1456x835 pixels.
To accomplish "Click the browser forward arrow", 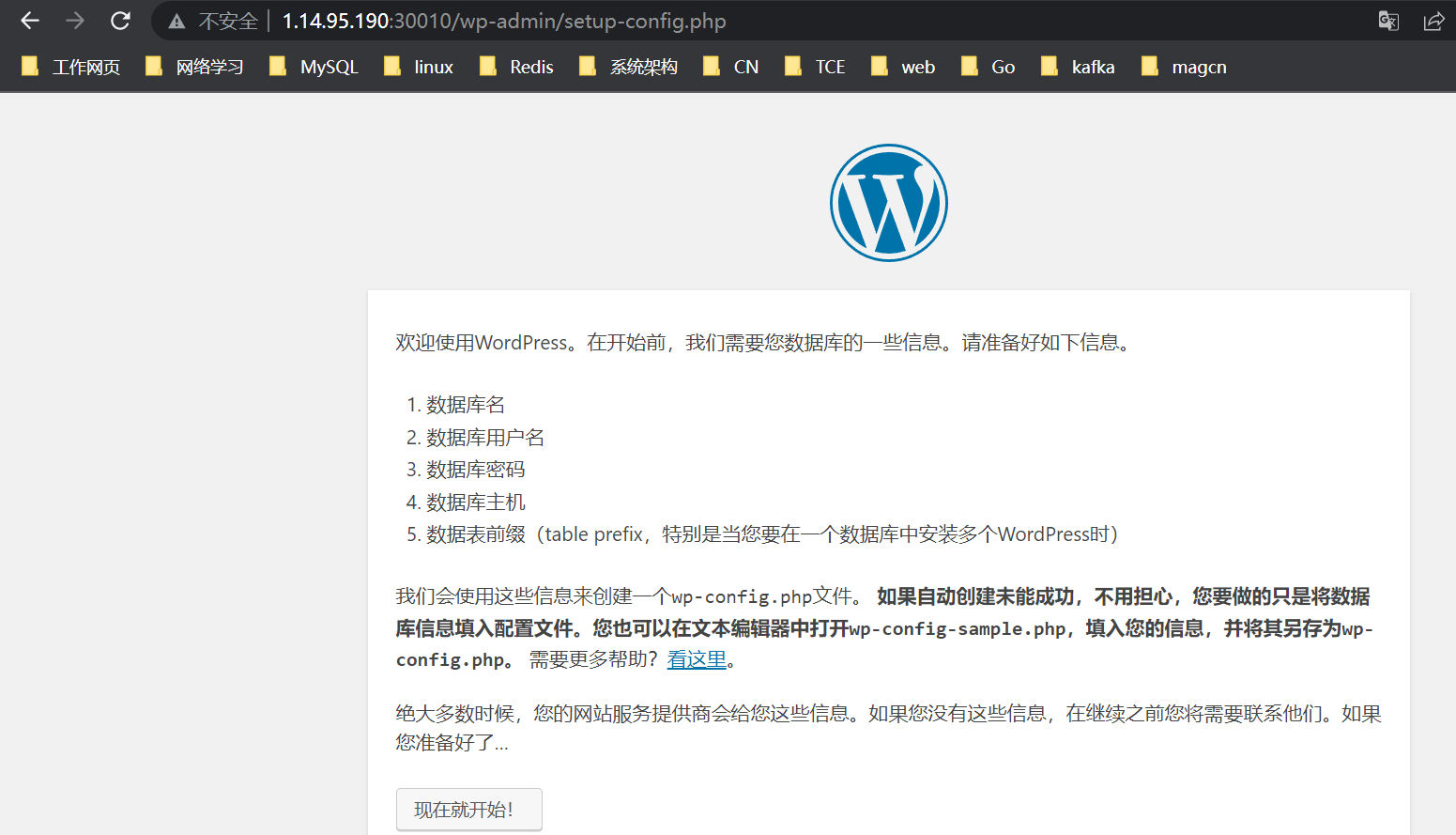I will pyautogui.click(x=75, y=21).
